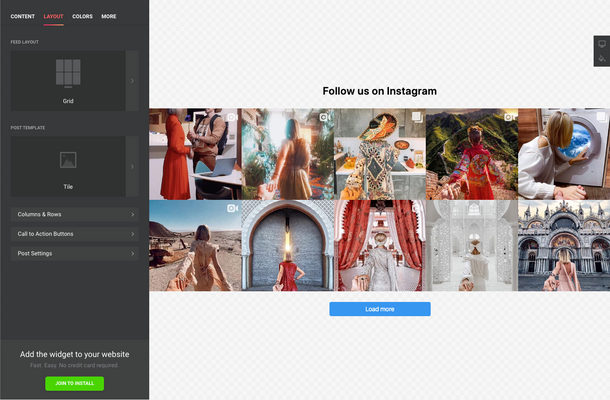The width and height of the screenshot is (610, 400).
Task: Click video icon on office post
Action: [x=232, y=117]
